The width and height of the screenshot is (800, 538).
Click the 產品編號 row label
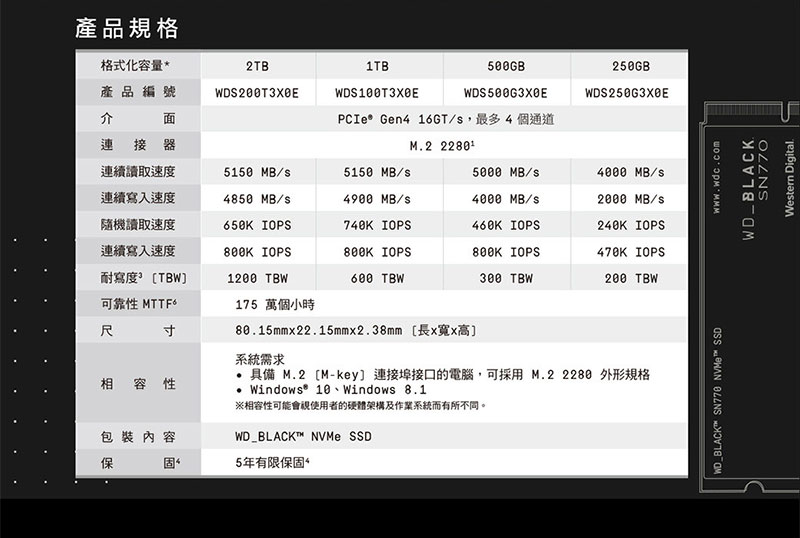138,92
